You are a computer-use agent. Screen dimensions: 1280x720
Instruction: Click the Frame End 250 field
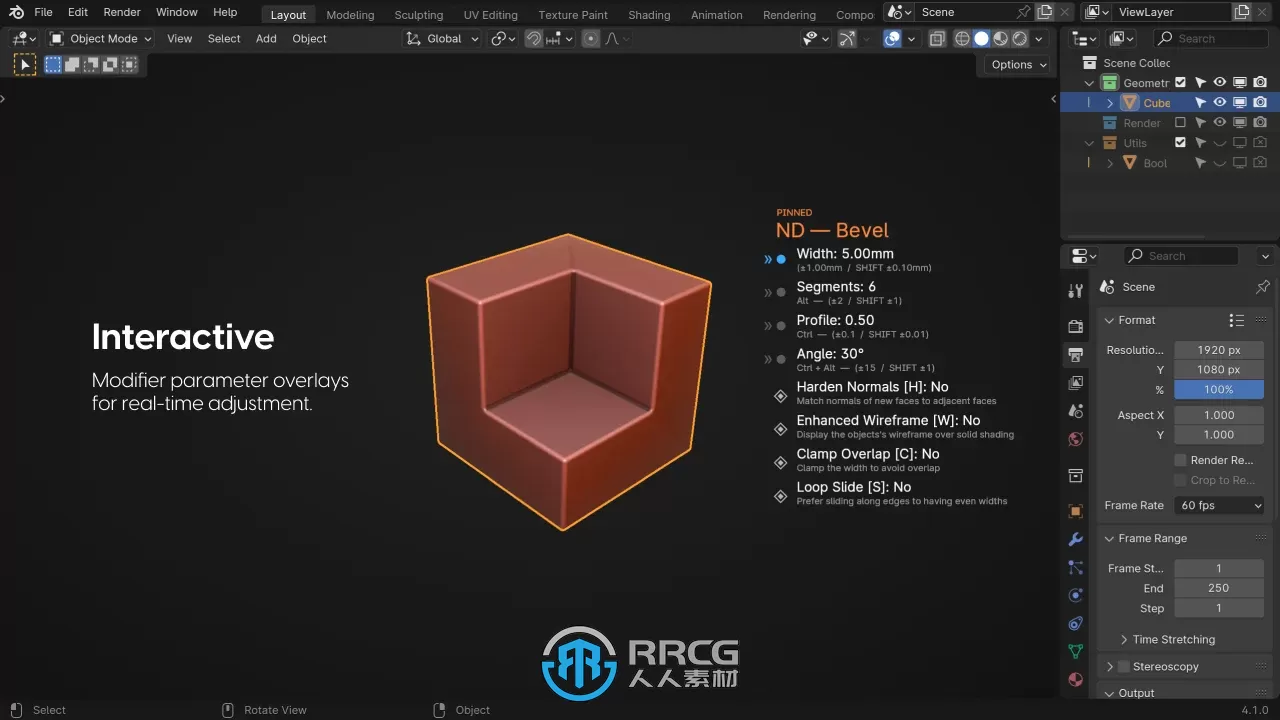[1219, 588]
